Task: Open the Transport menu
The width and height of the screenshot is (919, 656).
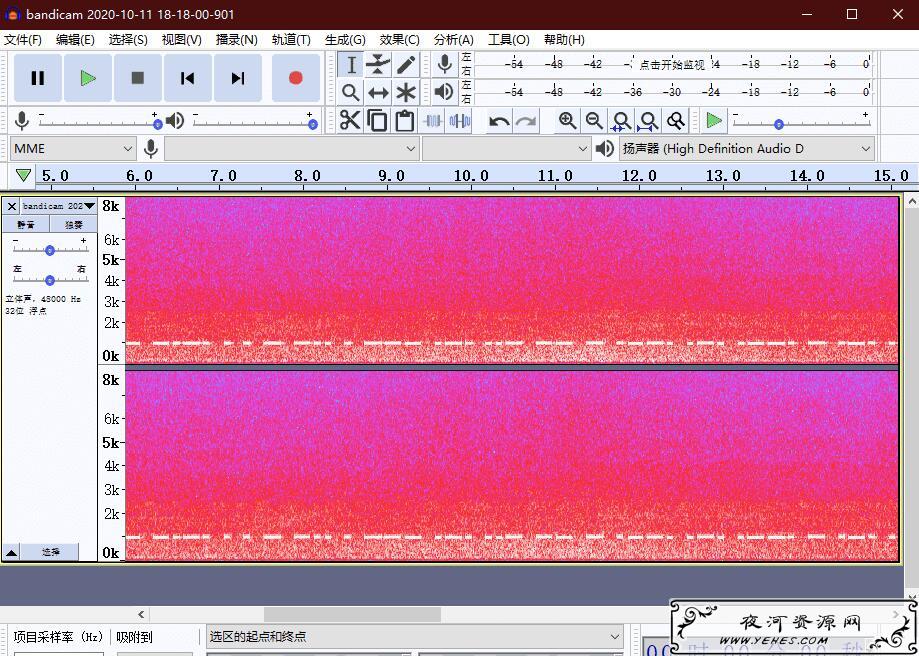Action: pyautogui.click(x=236, y=40)
